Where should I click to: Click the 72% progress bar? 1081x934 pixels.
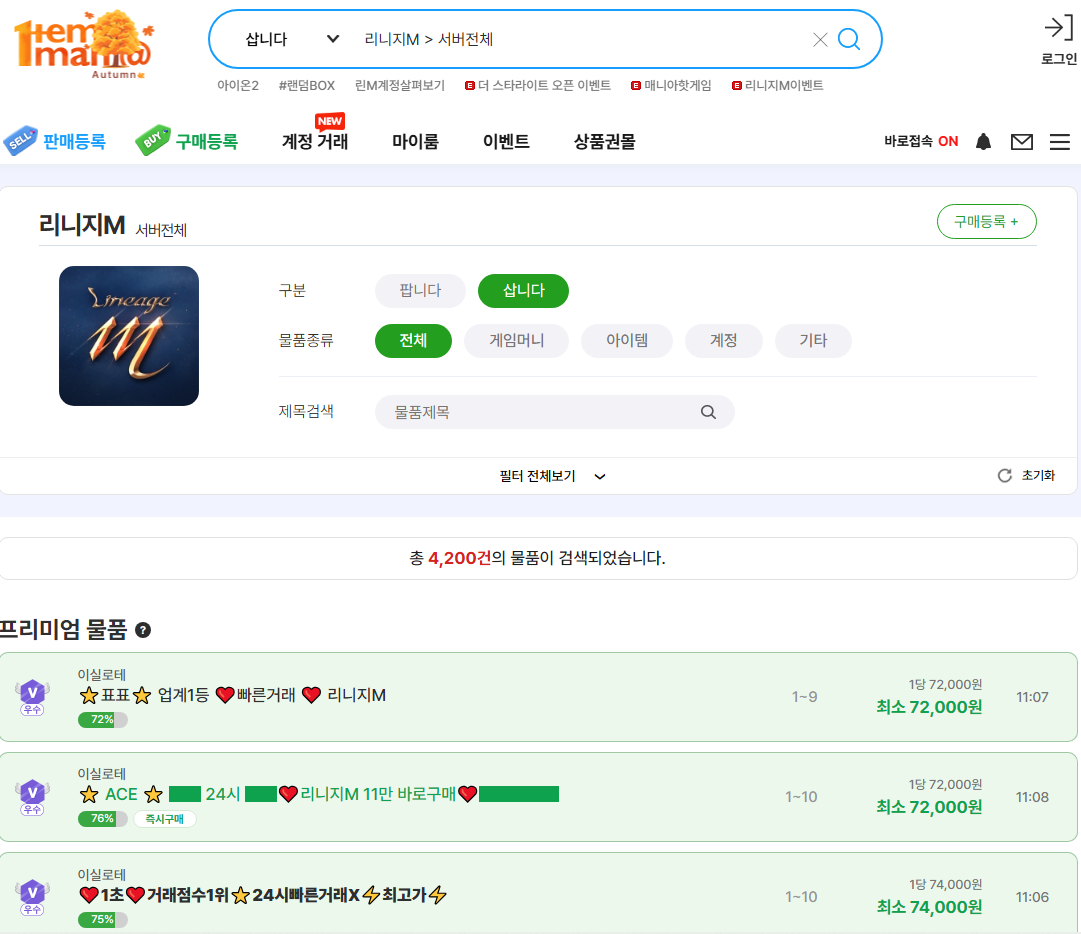point(103,720)
